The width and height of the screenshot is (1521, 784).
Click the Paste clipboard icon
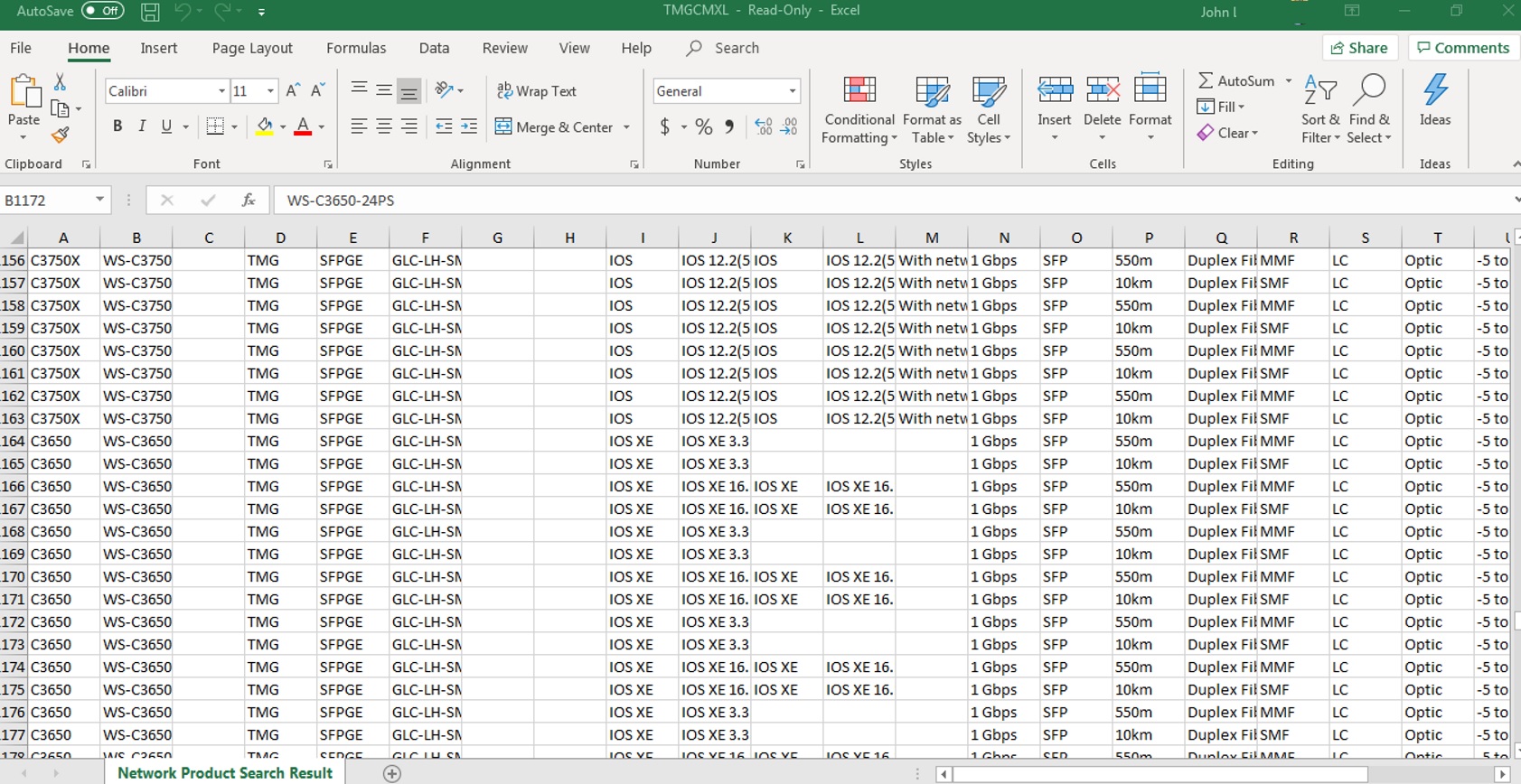tap(24, 91)
